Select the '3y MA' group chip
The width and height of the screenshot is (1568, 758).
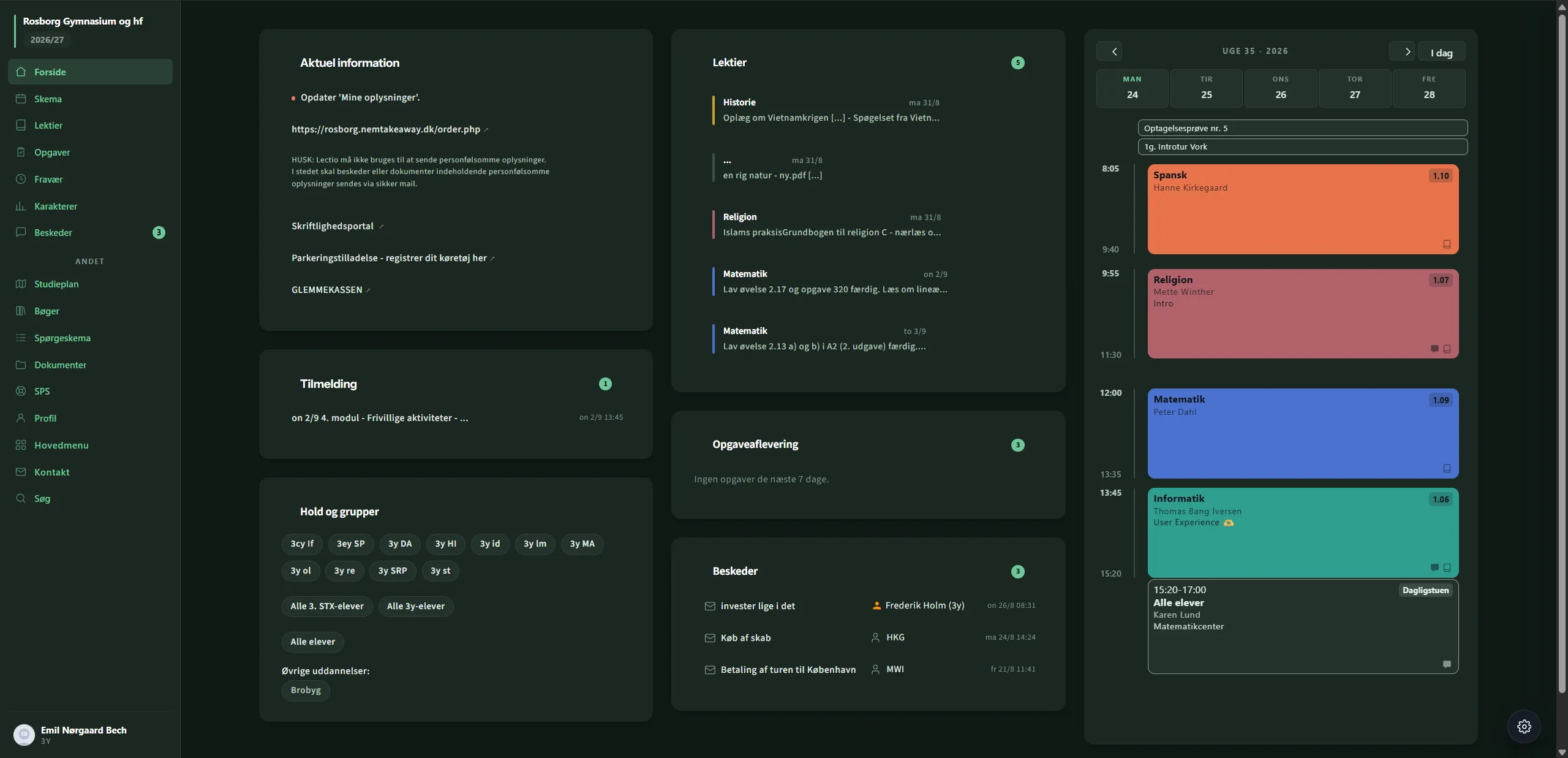(x=582, y=544)
